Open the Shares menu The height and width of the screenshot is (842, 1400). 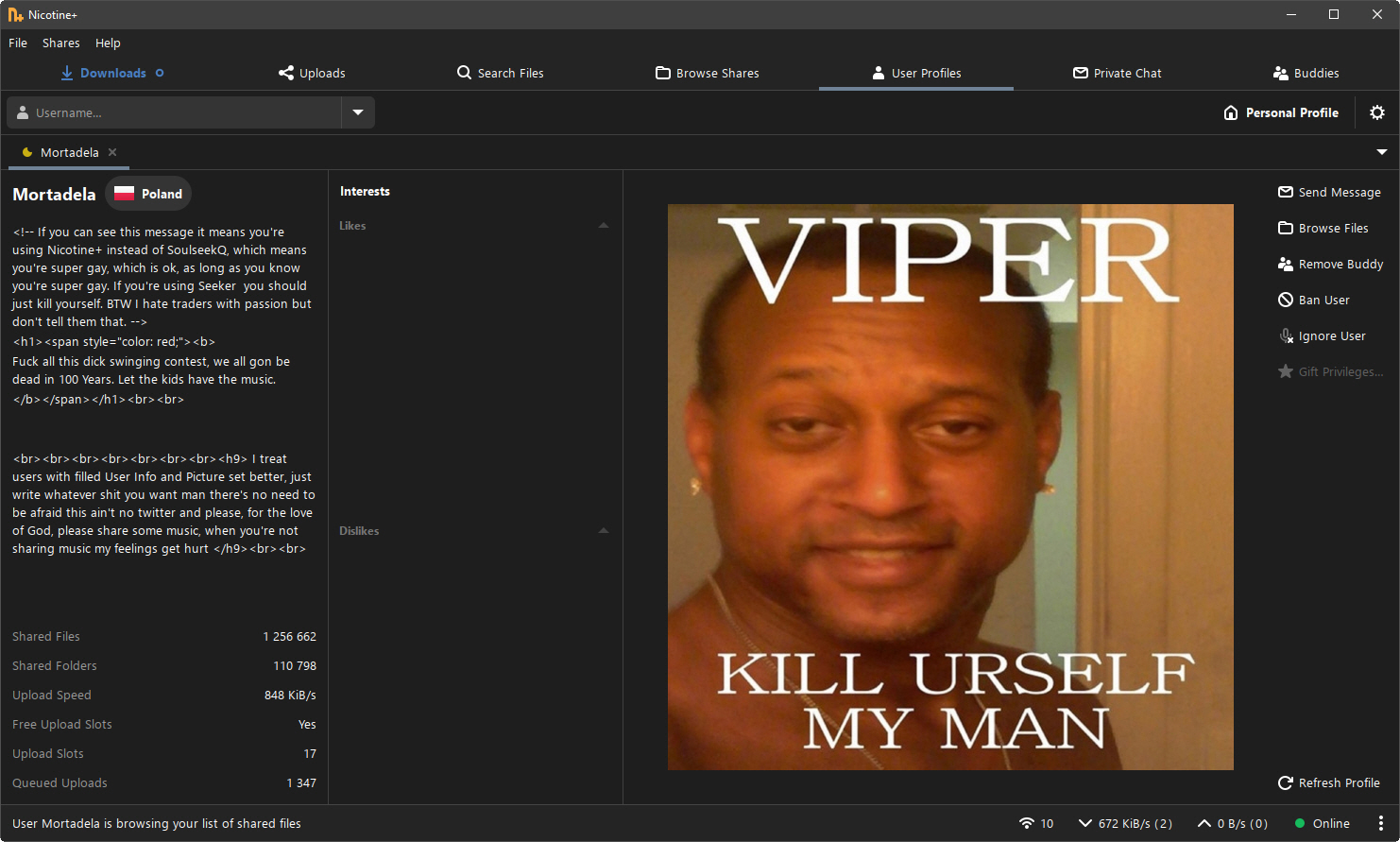pos(60,43)
